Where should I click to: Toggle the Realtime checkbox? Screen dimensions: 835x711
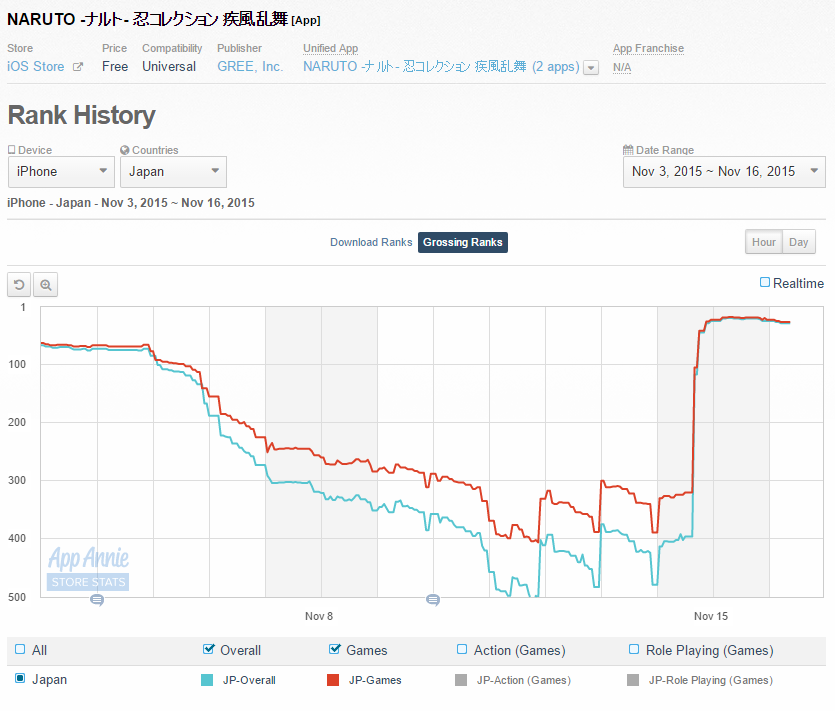[765, 282]
